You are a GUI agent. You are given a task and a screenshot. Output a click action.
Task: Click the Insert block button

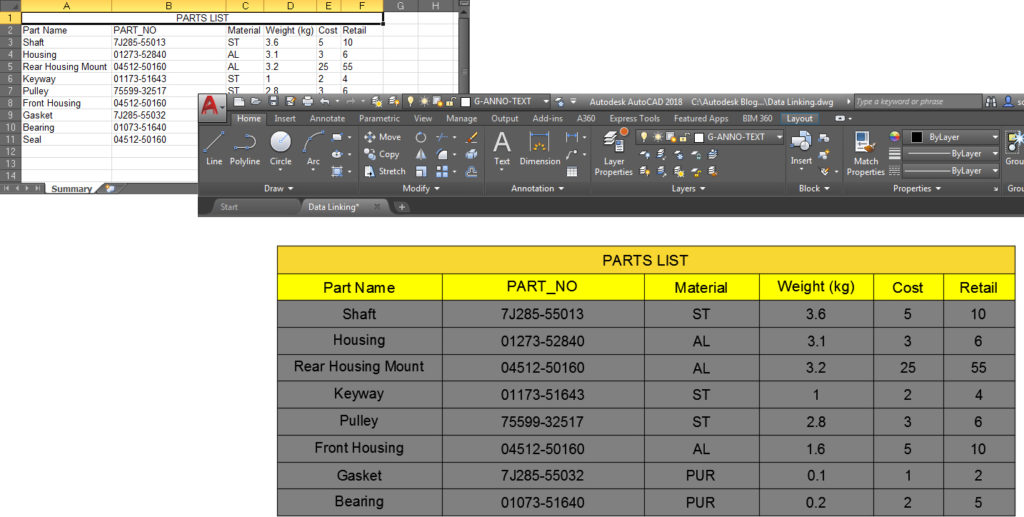tap(801, 148)
